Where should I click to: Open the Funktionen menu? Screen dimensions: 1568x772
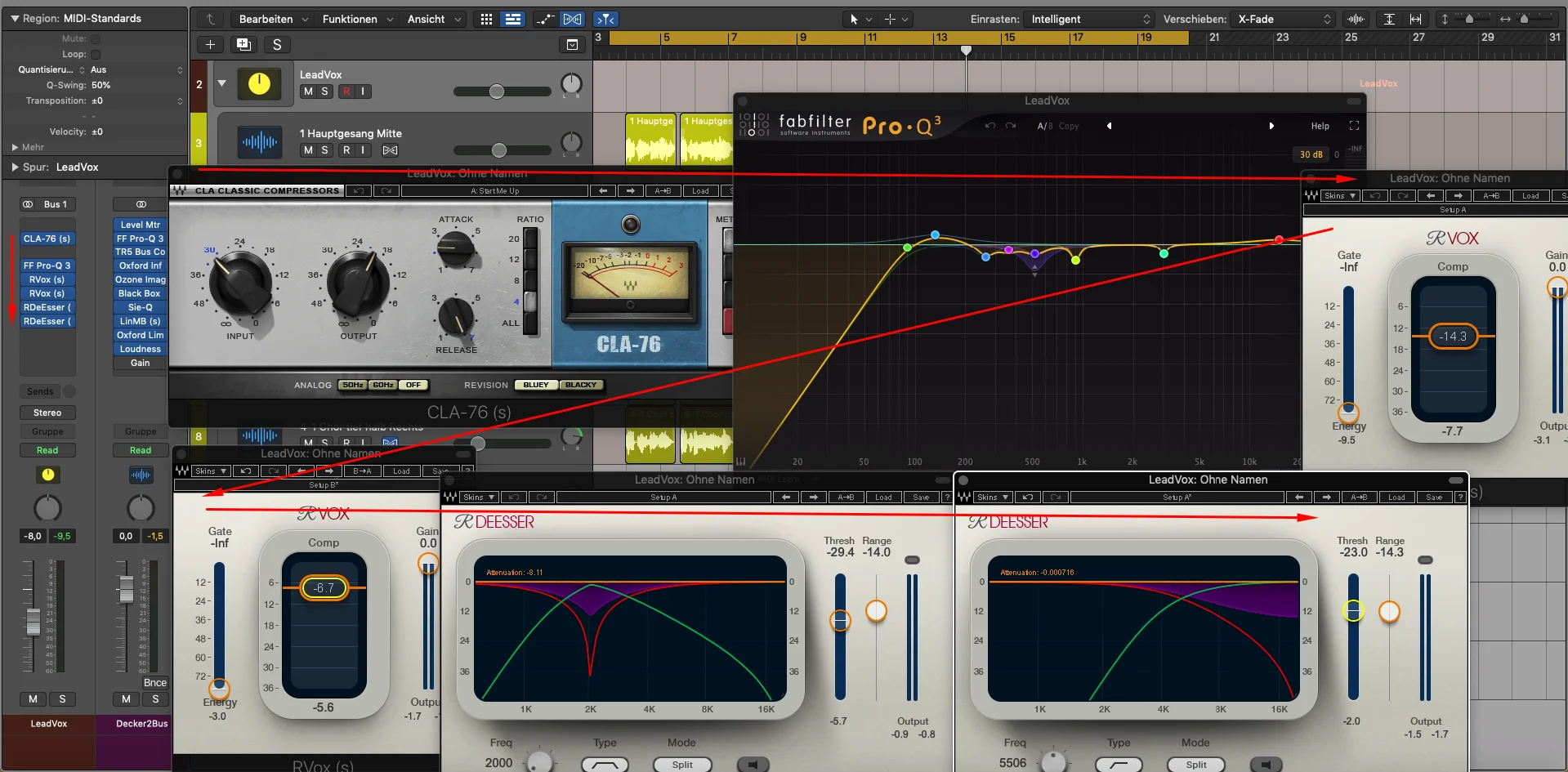(357, 19)
